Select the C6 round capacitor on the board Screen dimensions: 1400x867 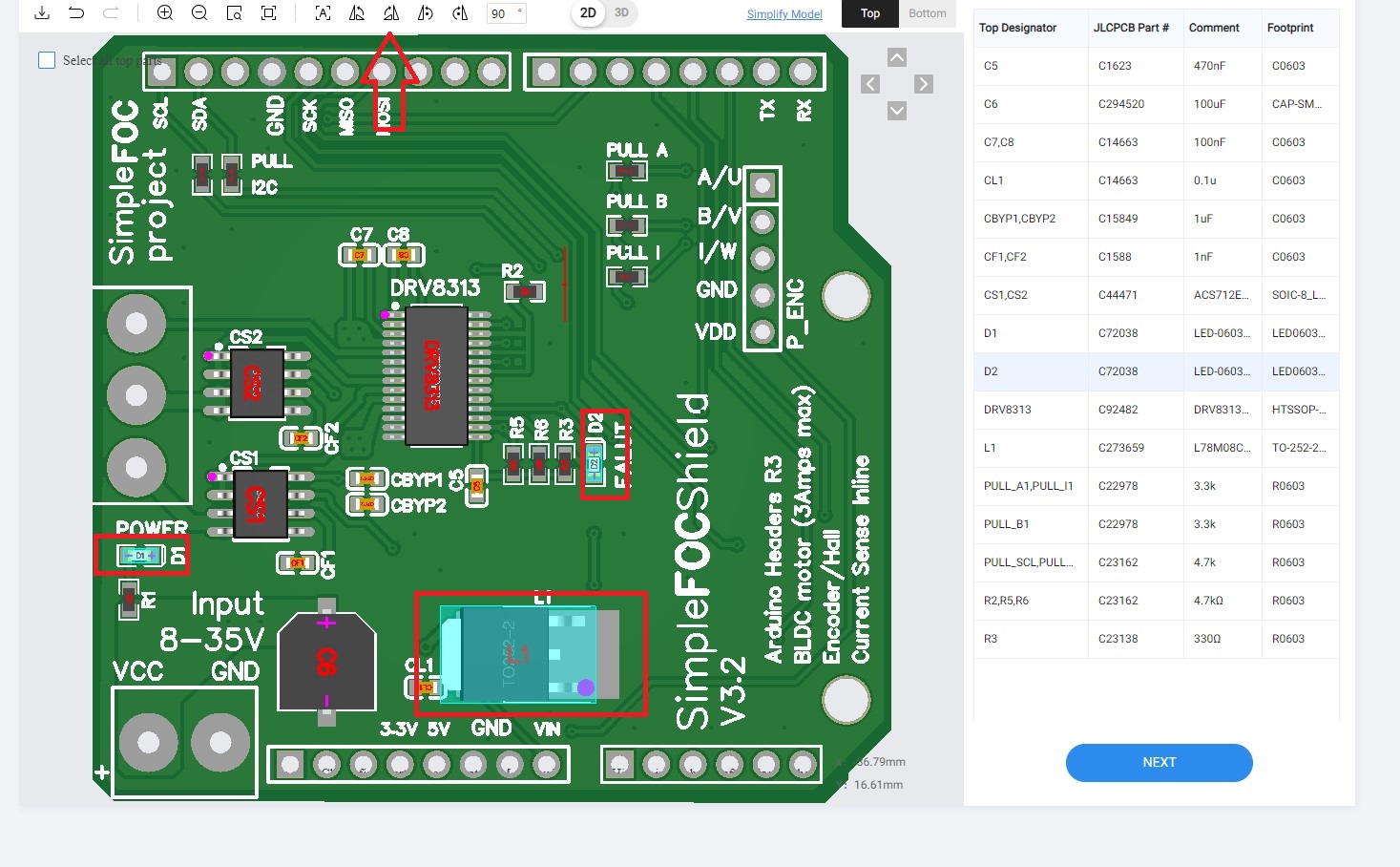point(326,662)
